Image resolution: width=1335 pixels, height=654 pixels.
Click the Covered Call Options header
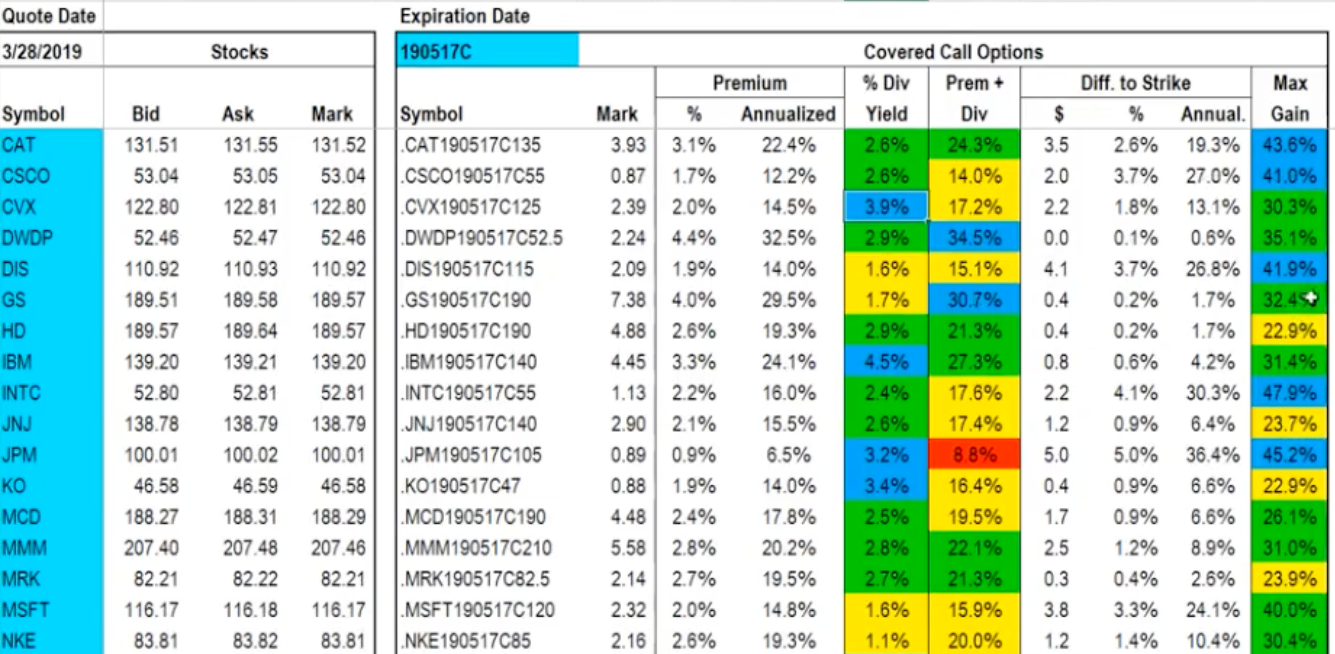point(952,51)
